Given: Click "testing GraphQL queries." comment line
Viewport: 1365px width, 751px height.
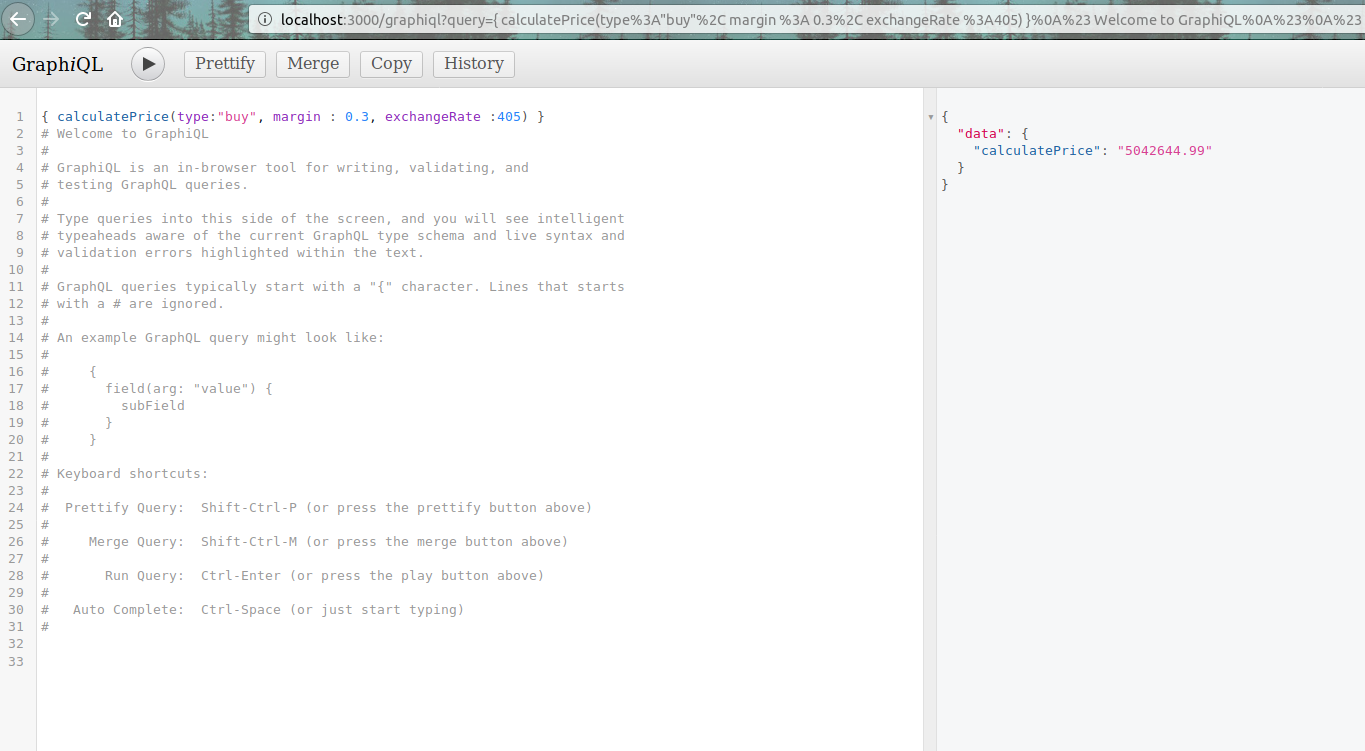Looking at the screenshot, I should tap(145, 185).
